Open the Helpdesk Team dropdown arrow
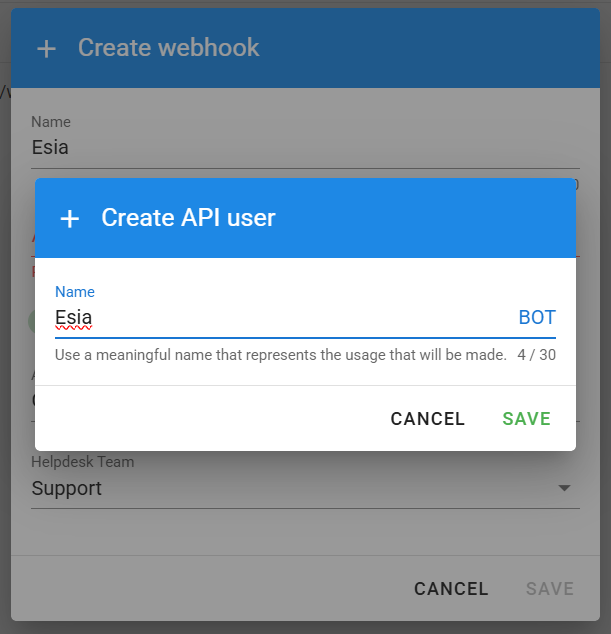The image size is (611, 634). tap(564, 488)
